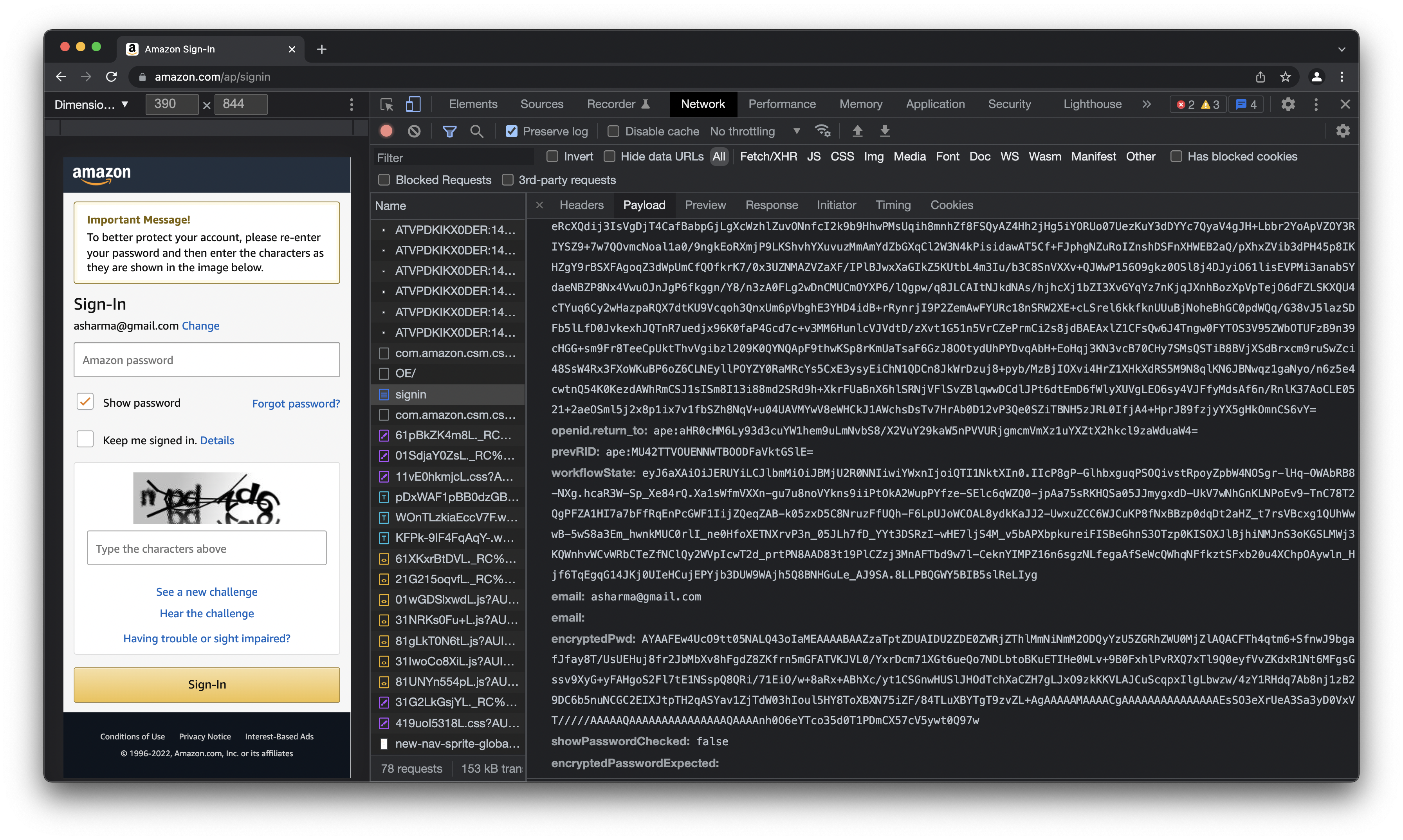This screenshot has width=1403, height=840.
Task: Open the Timing tab
Action: coord(893,205)
